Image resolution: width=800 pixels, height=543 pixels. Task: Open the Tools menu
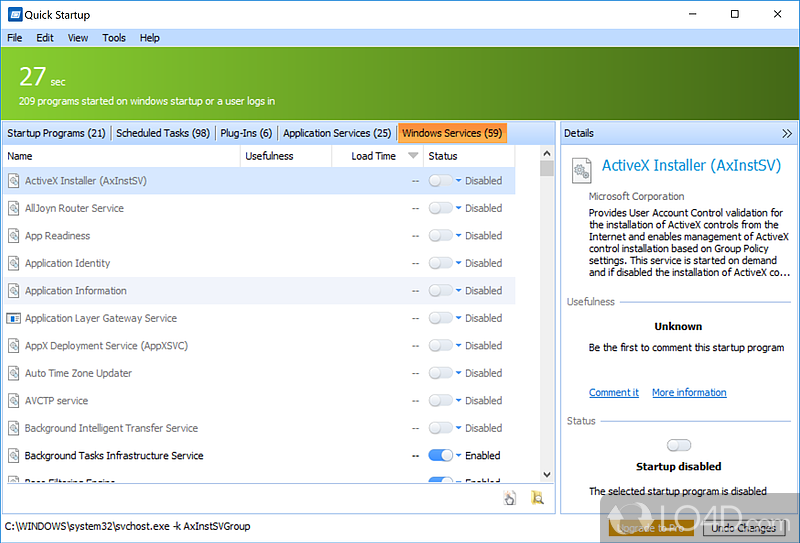[x=114, y=38]
